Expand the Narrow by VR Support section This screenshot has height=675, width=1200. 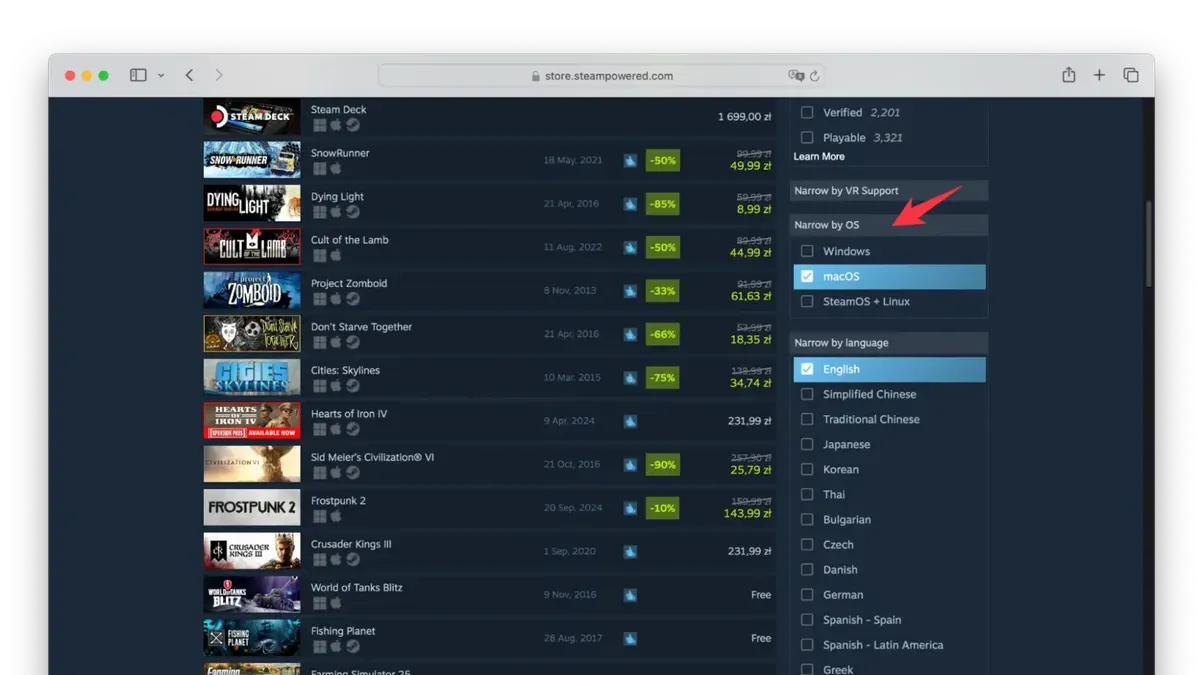pyautogui.click(x=889, y=191)
